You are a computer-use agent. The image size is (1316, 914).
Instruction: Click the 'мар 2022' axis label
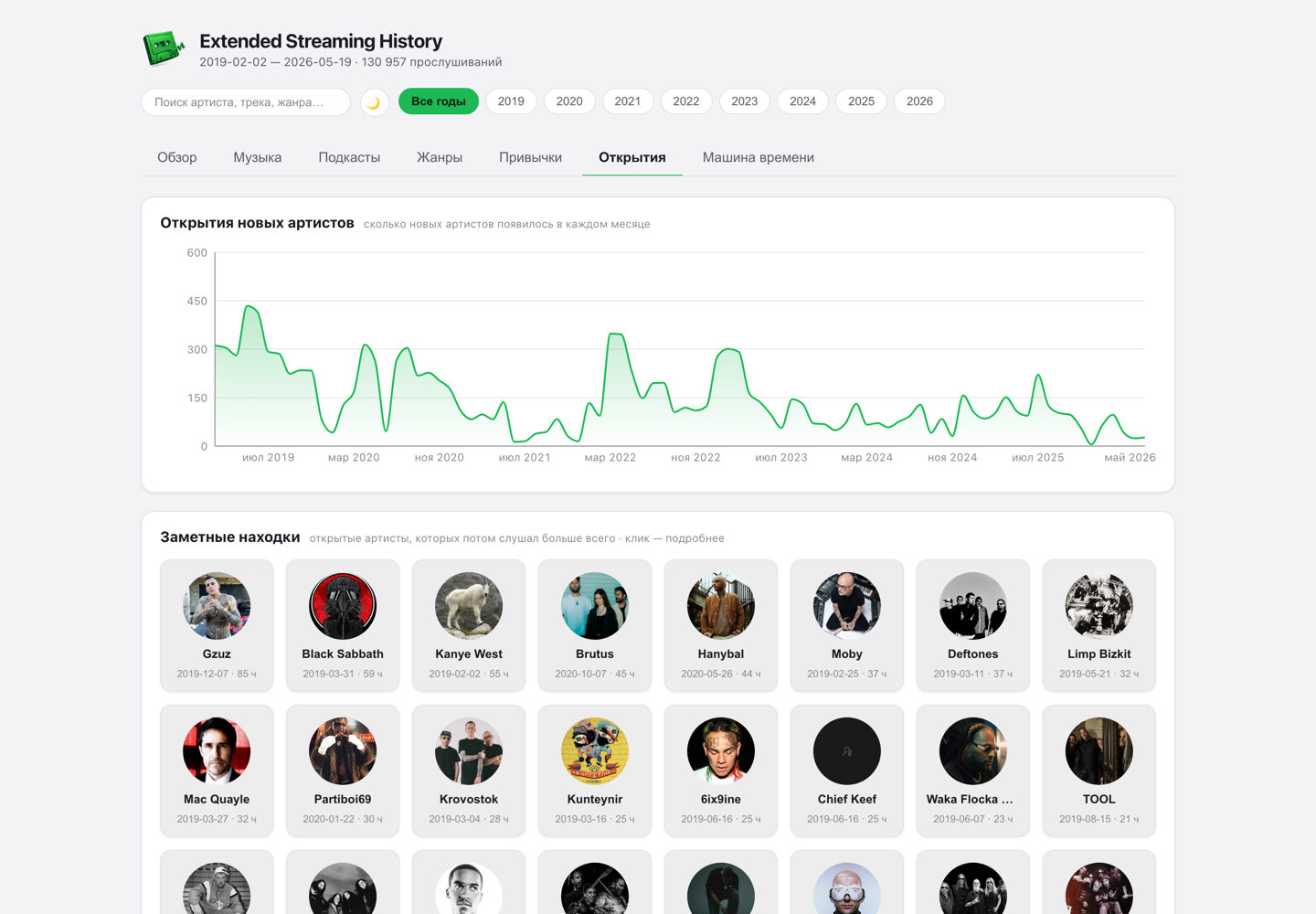pos(610,458)
